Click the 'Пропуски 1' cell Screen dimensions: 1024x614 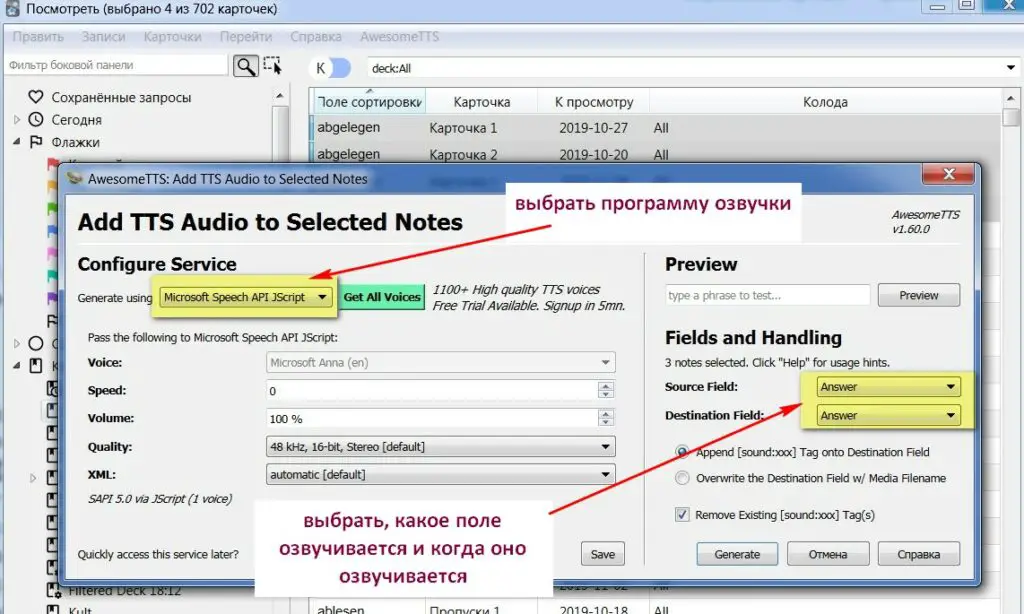pos(464,610)
